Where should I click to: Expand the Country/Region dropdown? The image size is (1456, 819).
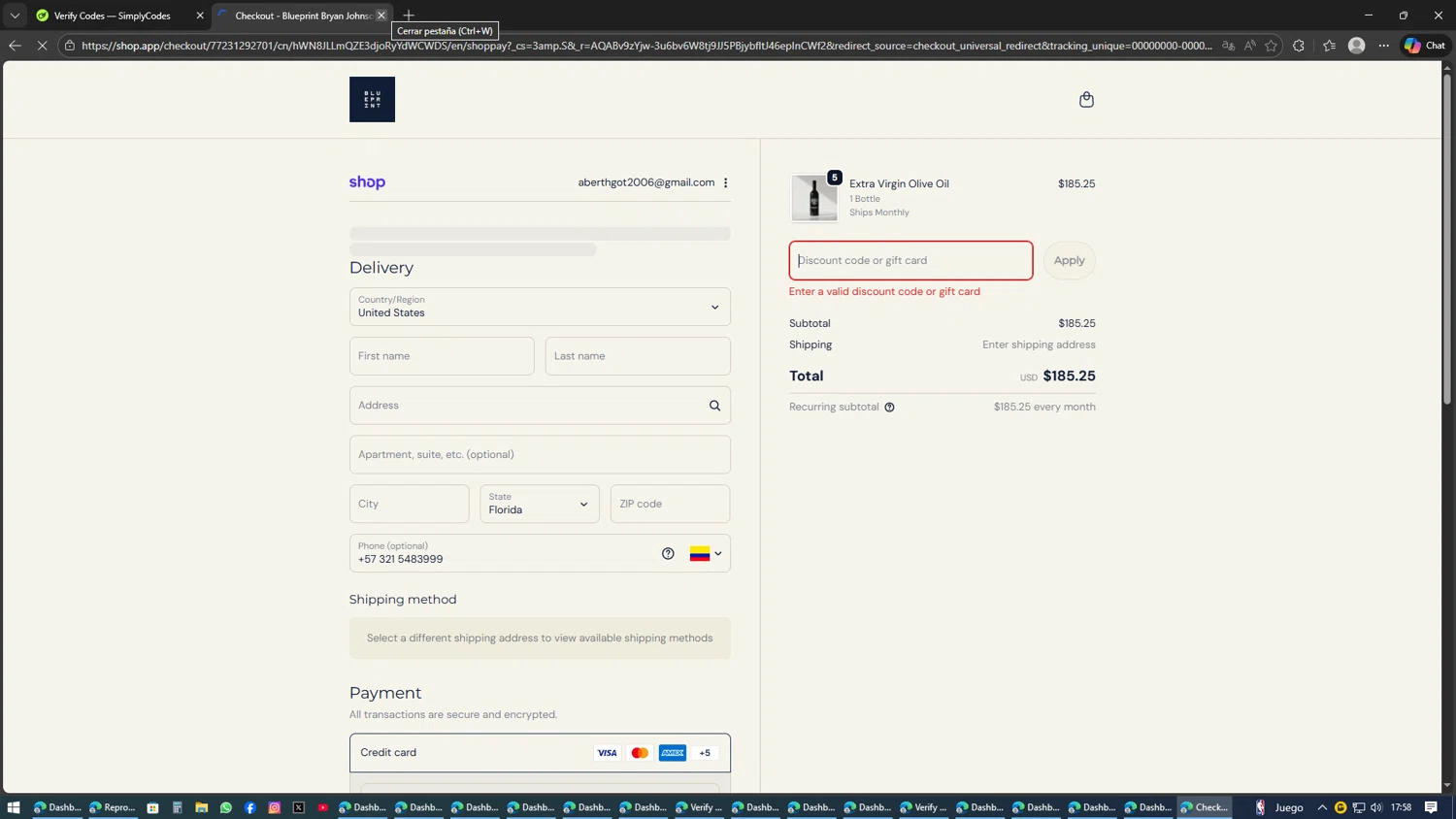pos(540,307)
